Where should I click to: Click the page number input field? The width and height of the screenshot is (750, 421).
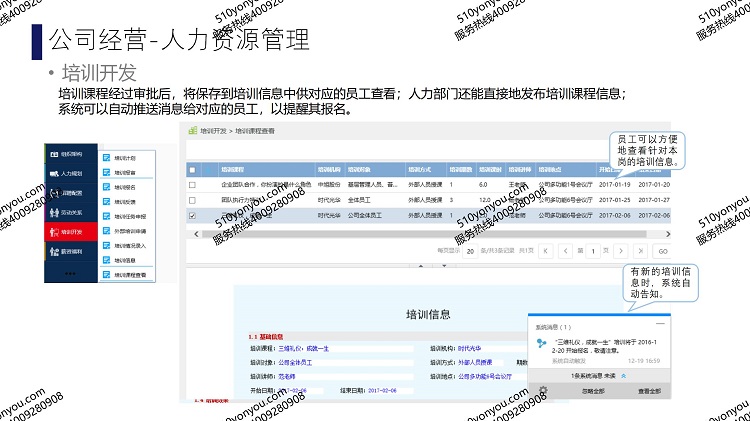[591, 250]
